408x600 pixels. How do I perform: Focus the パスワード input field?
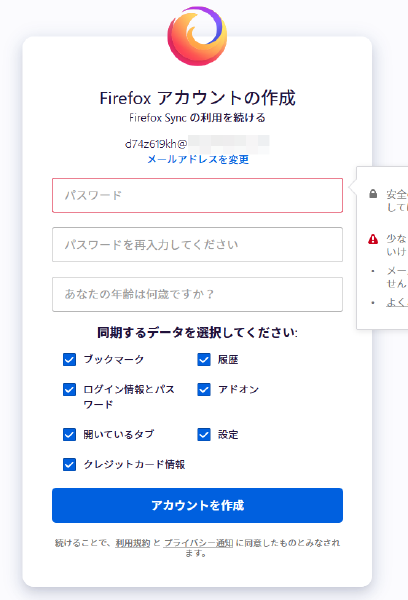coord(197,195)
